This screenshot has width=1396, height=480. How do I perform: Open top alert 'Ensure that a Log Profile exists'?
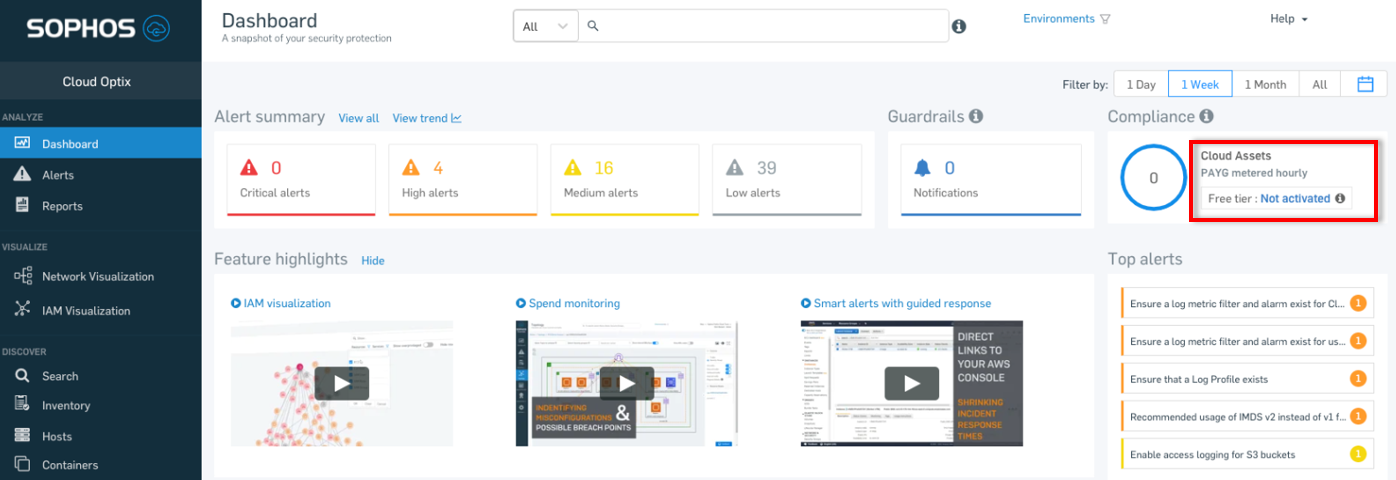coord(1247,379)
